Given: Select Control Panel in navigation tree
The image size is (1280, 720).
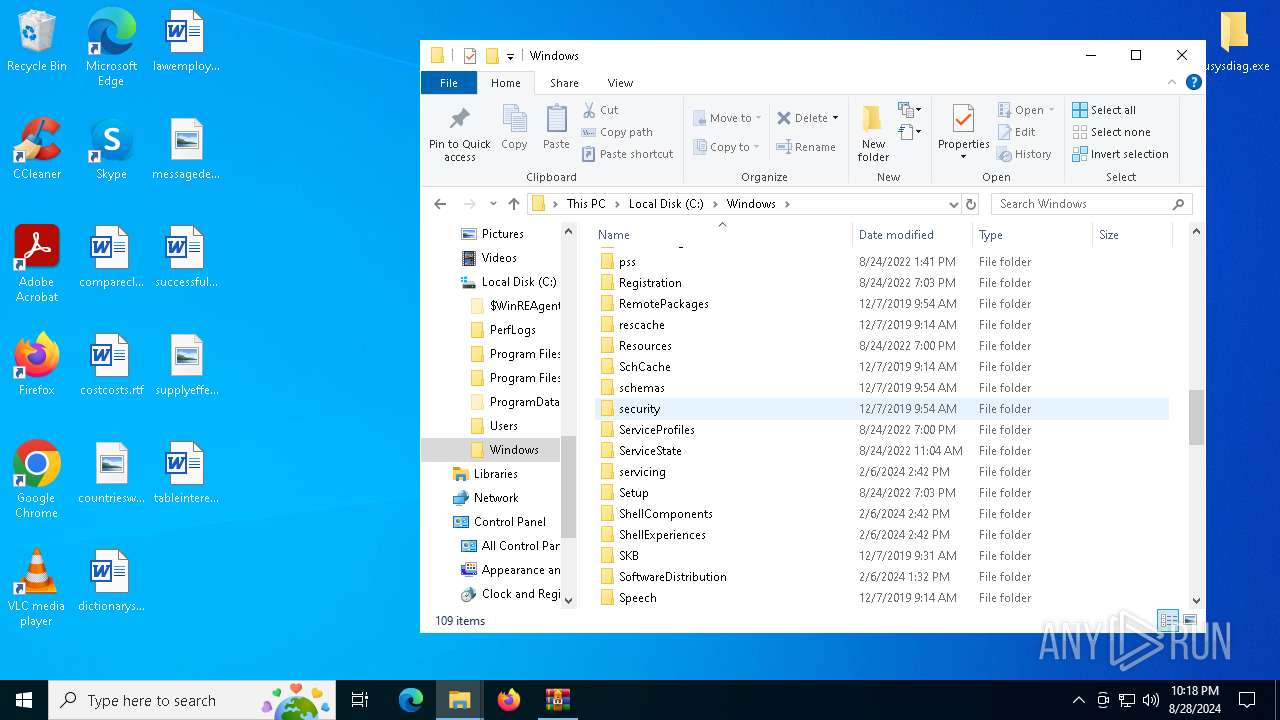Looking at the screenshot, I should [x=509, y=522].
